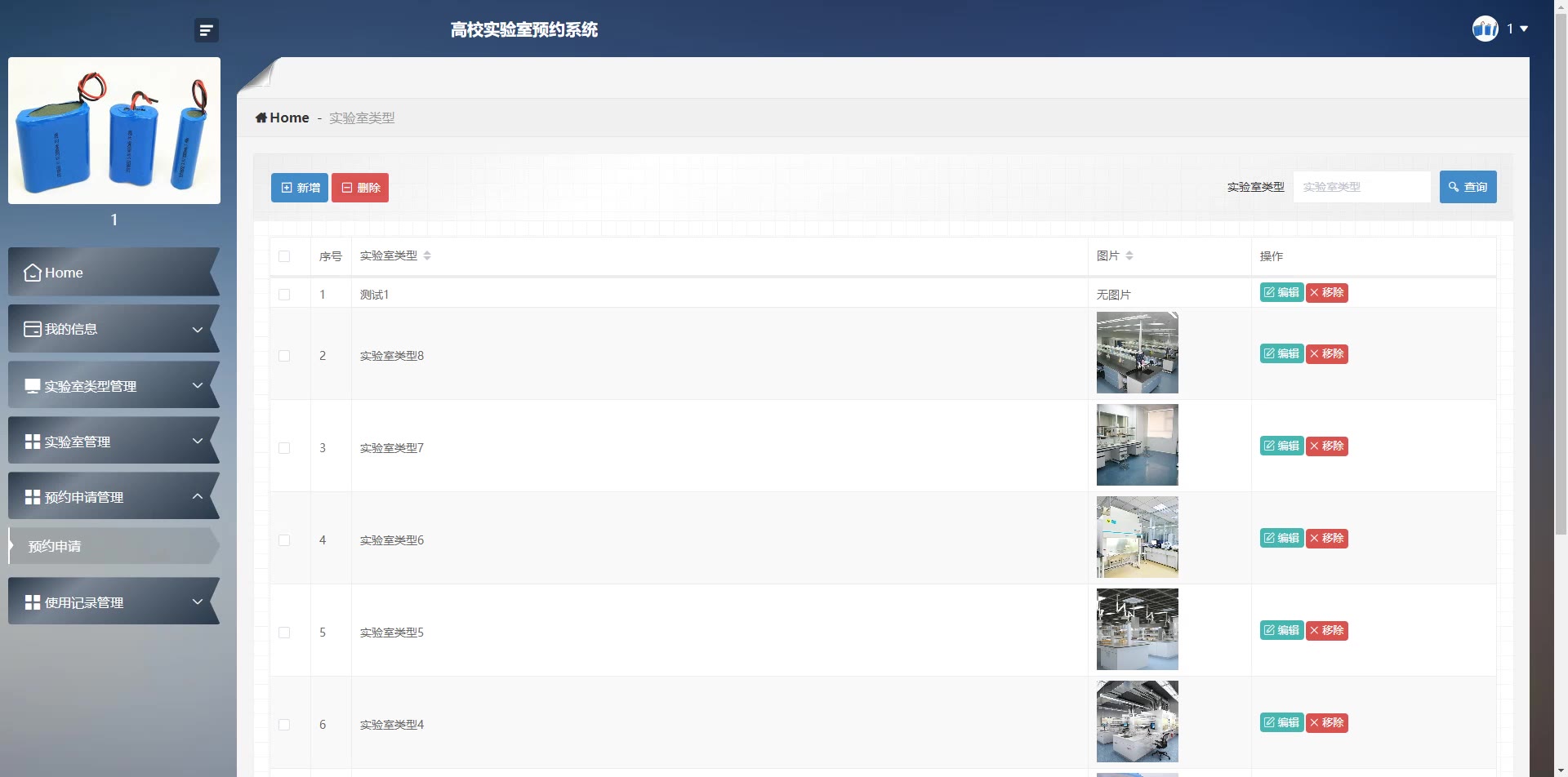Screen dimensions: 1568x777
Task: Collapse the 预约申请管理 menu chevron
Action: [x=197, y=496]
